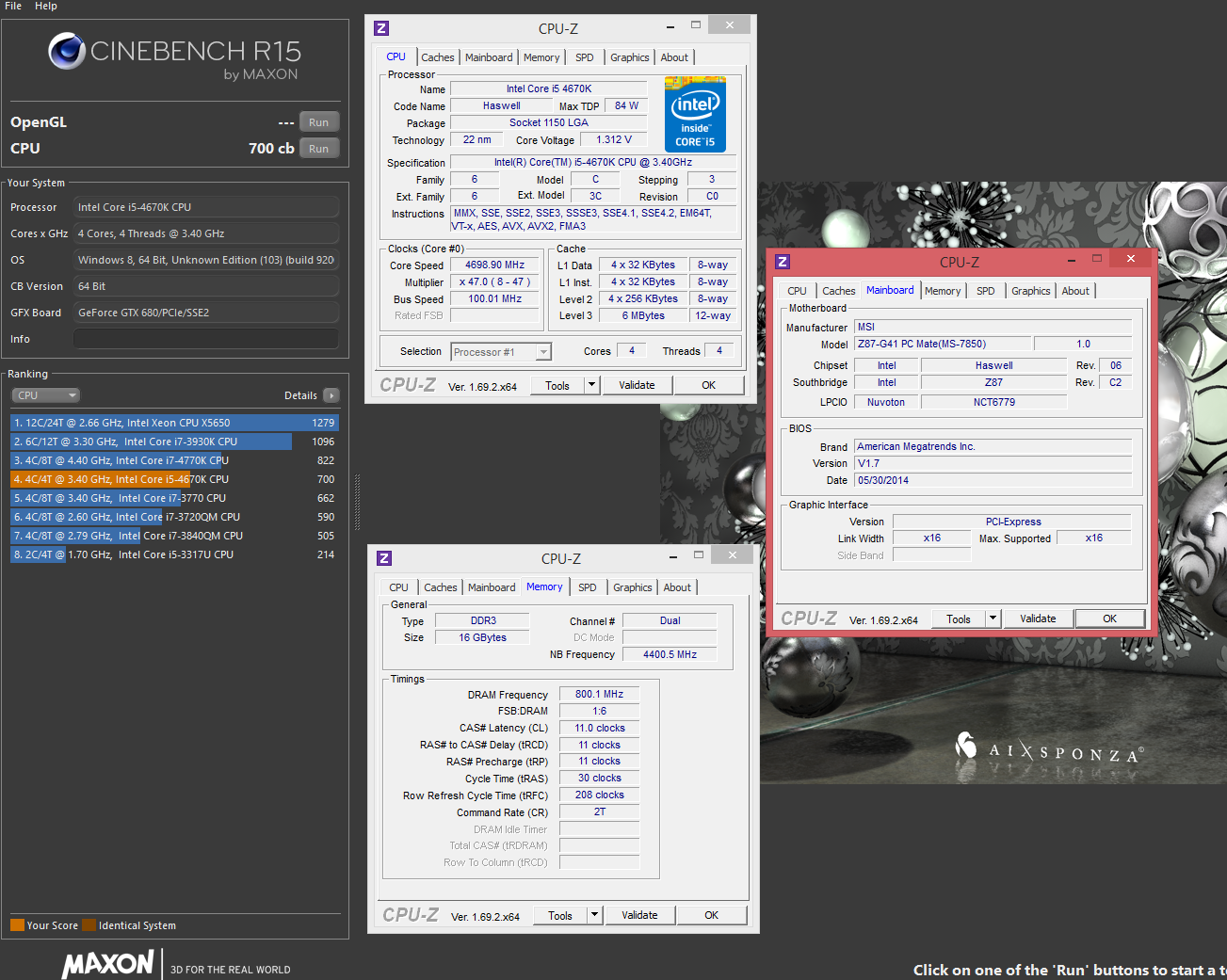Open the CPU ranking dropdown
The image size is (1227, 980).
pyautogui.click(x=45, y=395)
